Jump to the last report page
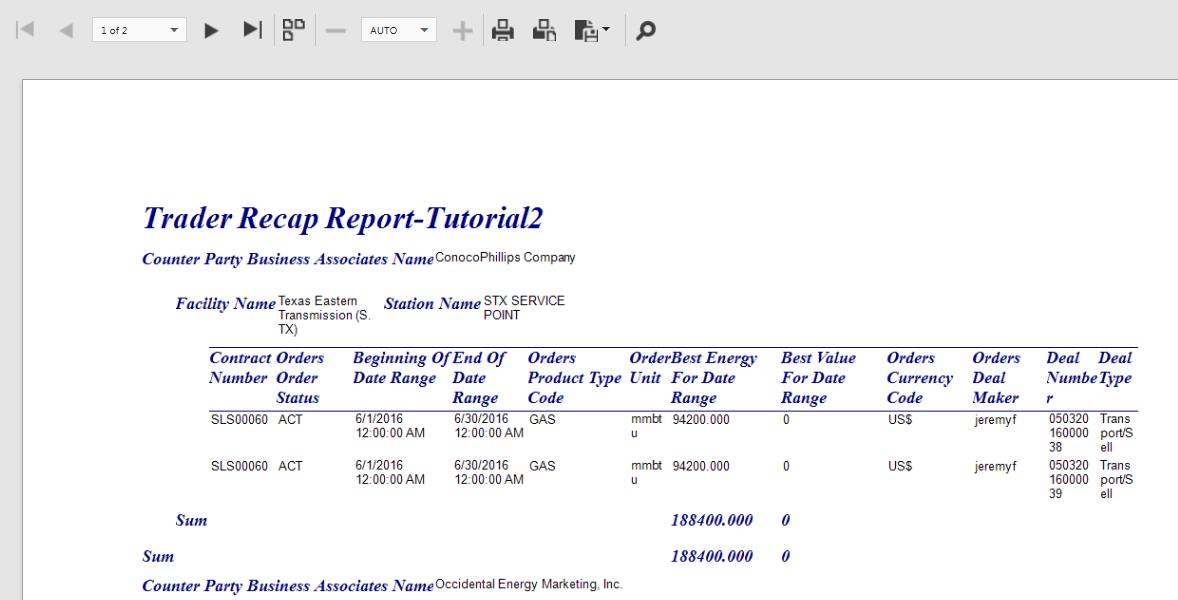Viewport: 1178px width, 600px height. [253, 31]
